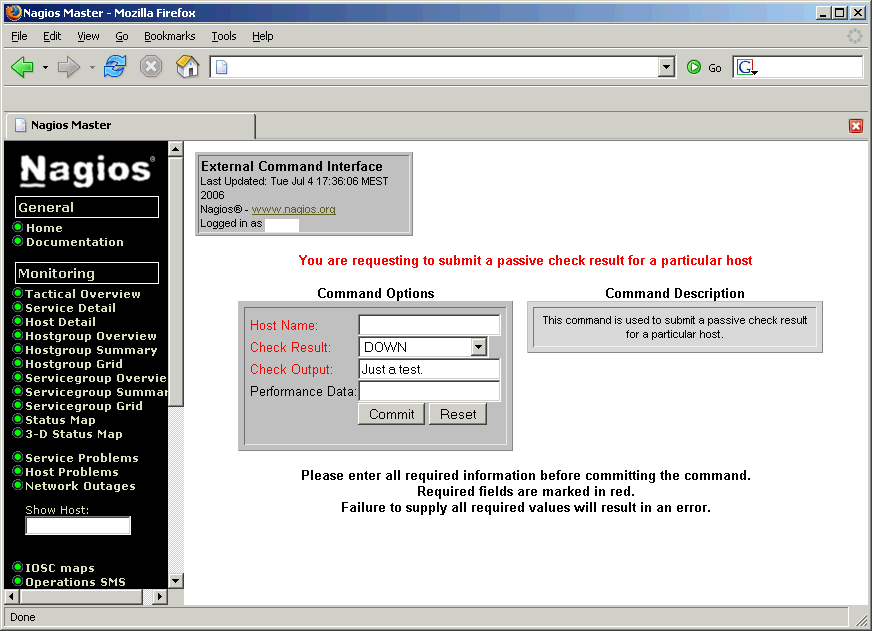Click the page icon in the address bar
Screen dimensions: 872x631
[x=221, y=67]
